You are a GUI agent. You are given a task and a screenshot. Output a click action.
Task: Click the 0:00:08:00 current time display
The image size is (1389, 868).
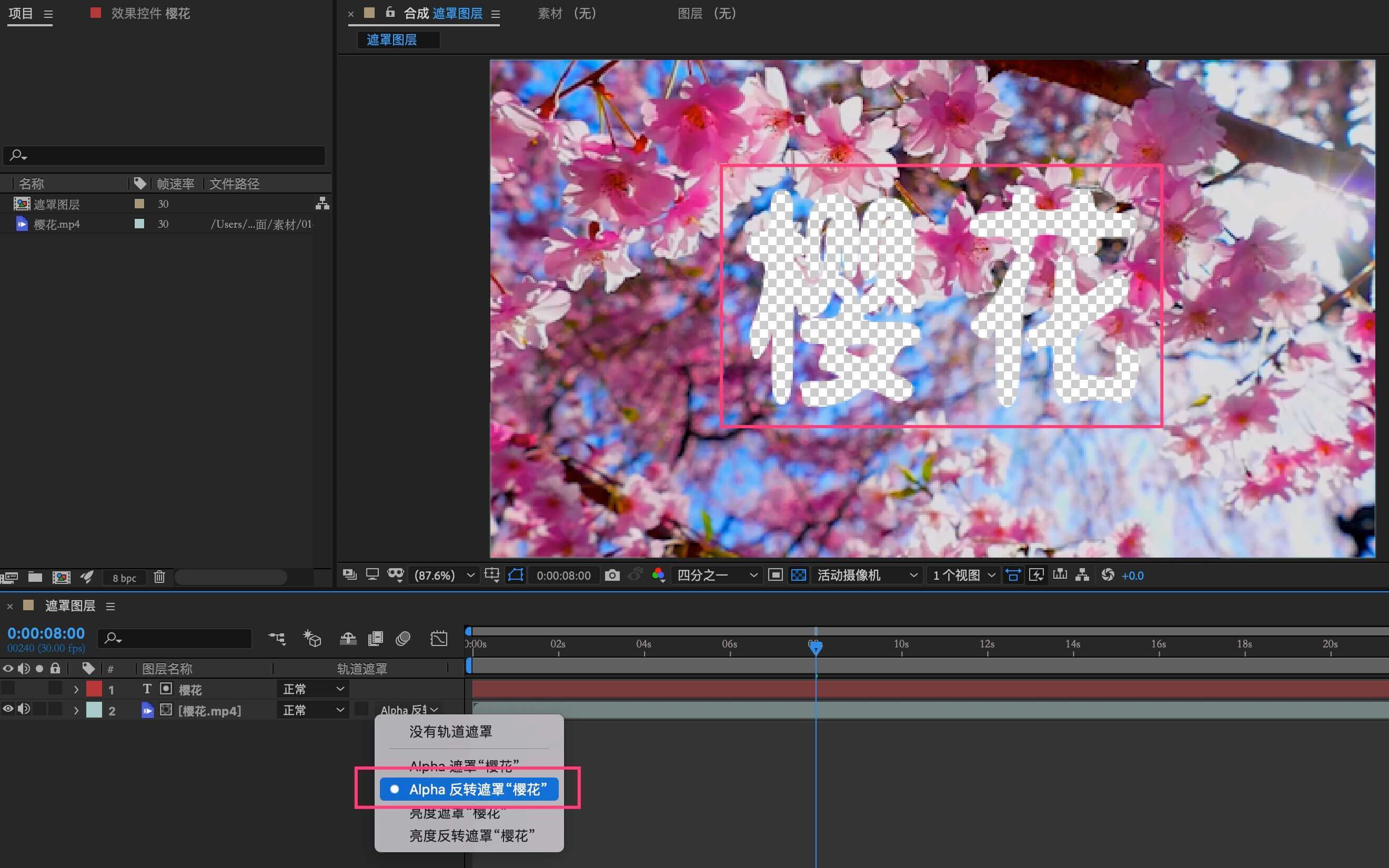click(x=46, y=633)
